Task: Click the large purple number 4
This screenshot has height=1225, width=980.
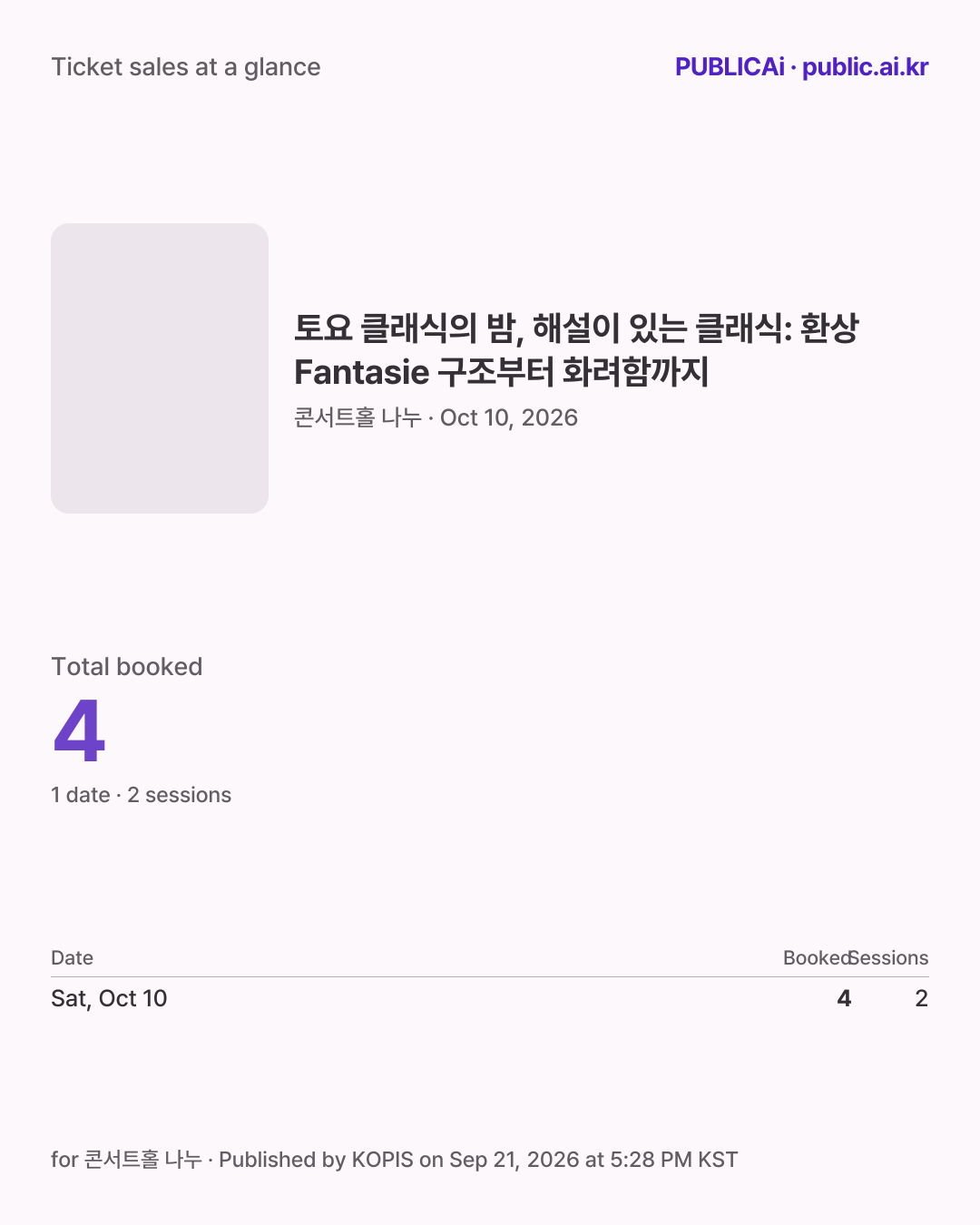Action: click(80, 730)
